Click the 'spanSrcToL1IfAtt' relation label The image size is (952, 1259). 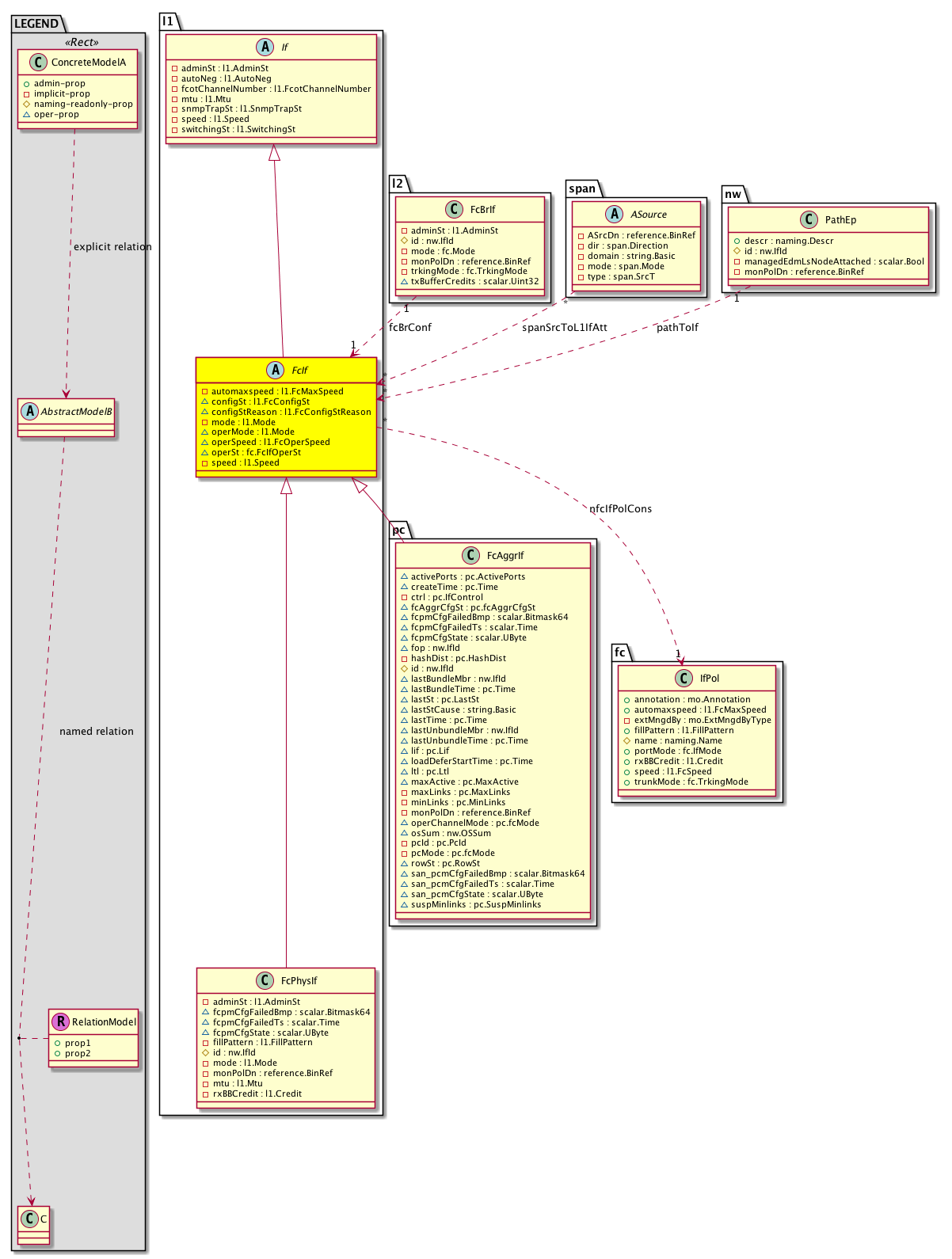coord(565,327)
